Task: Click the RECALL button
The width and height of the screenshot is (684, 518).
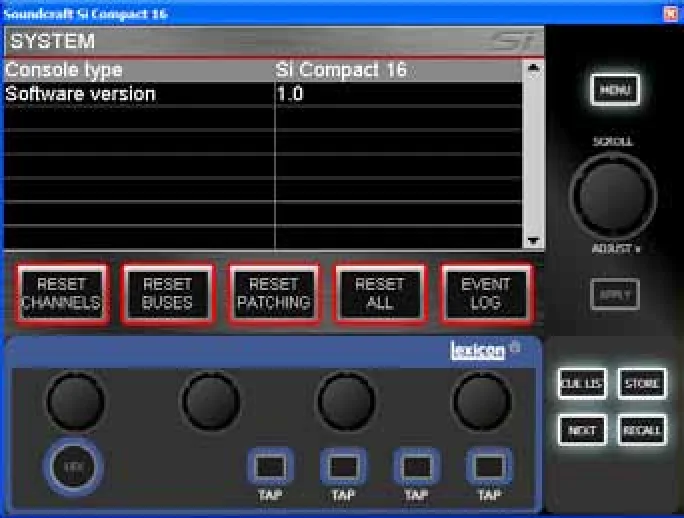Action: 642,430
